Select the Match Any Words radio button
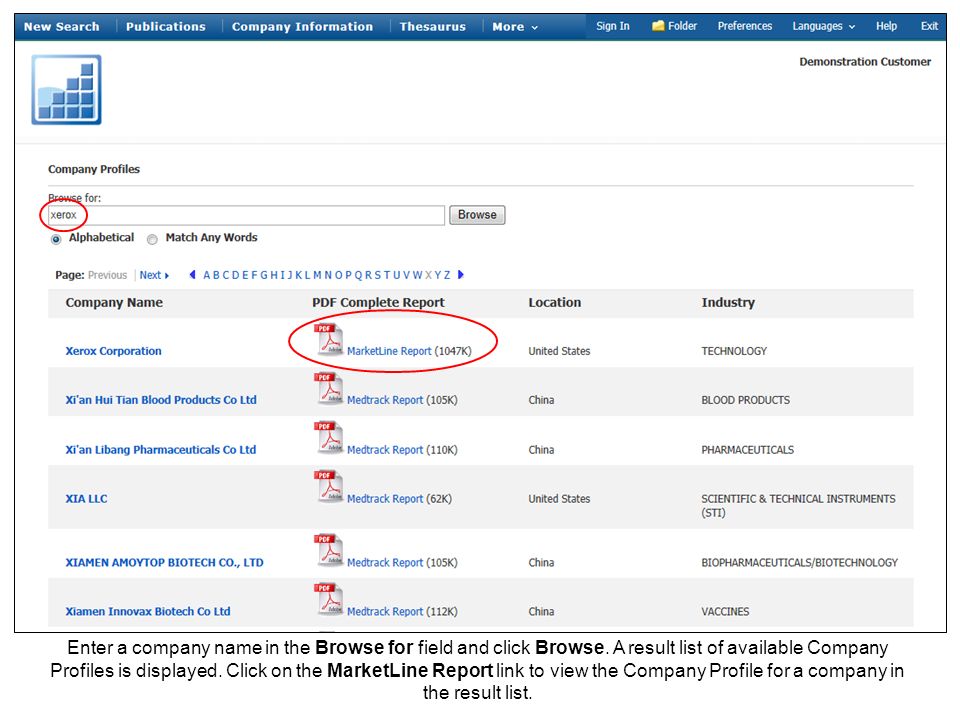Screen dimensions: 960x720 152,239
